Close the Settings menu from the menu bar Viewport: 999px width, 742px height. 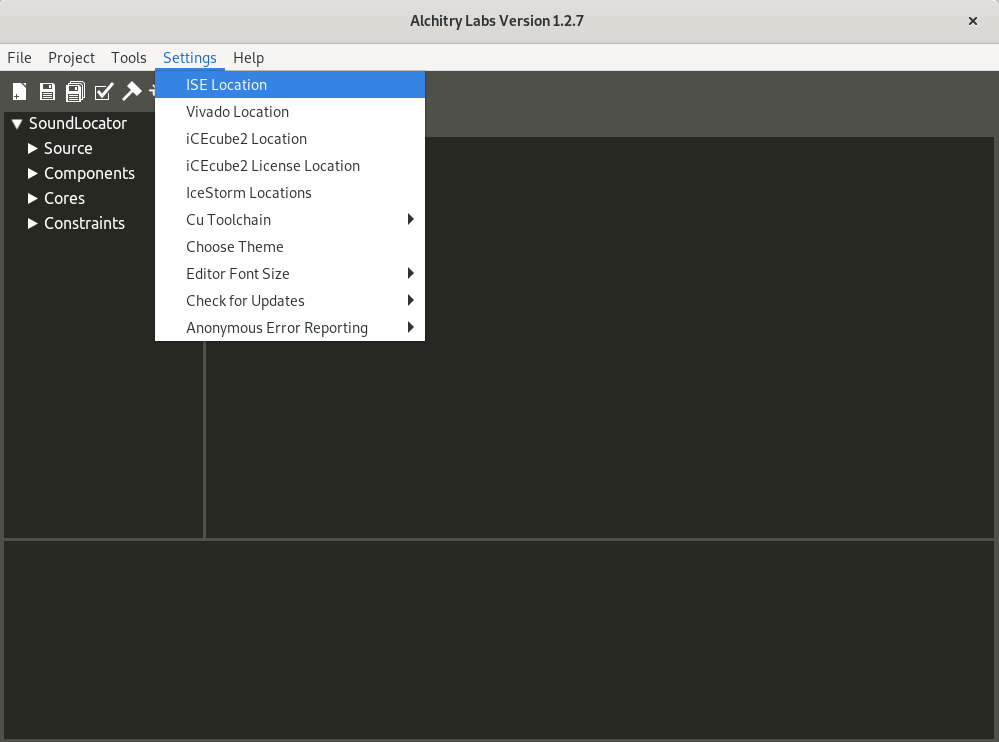click(190, 58)
